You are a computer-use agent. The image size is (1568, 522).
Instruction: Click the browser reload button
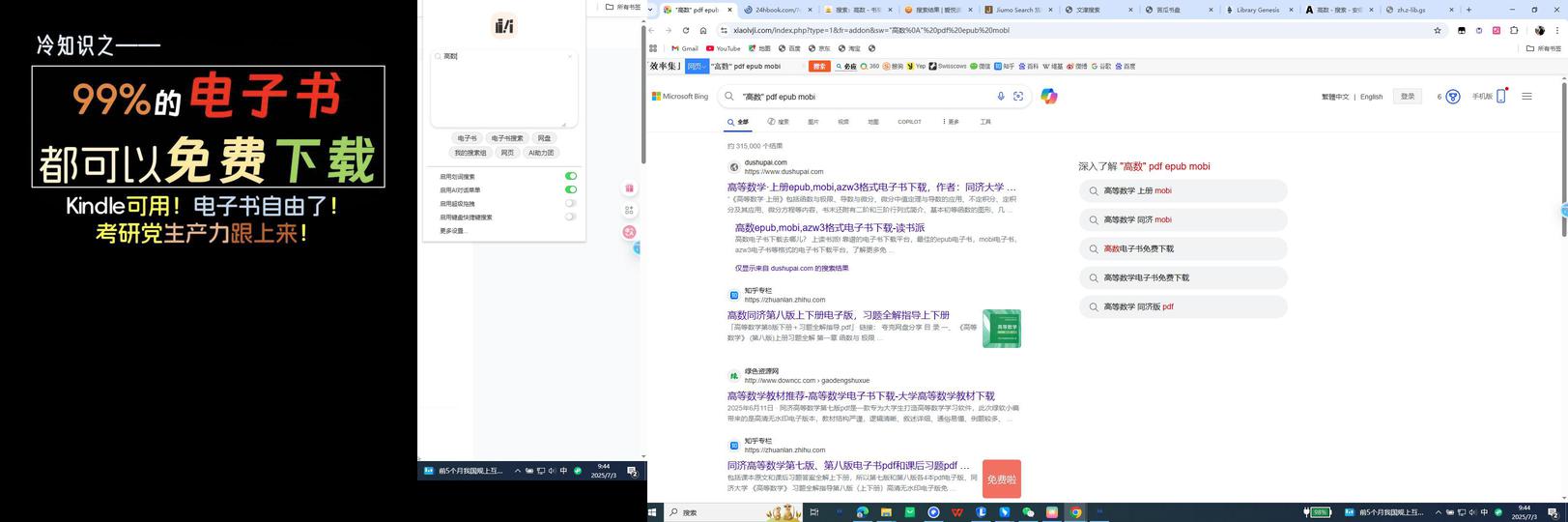tap(686, 30)
